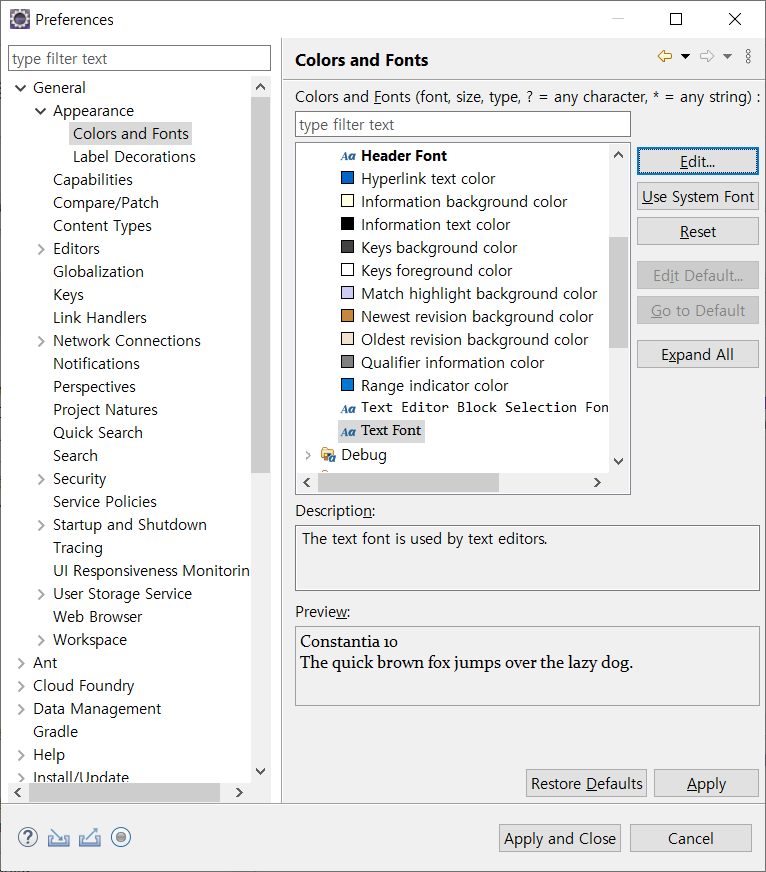Click the Cancel button
Screen dimensions: 766x872
tap(690, 838)
